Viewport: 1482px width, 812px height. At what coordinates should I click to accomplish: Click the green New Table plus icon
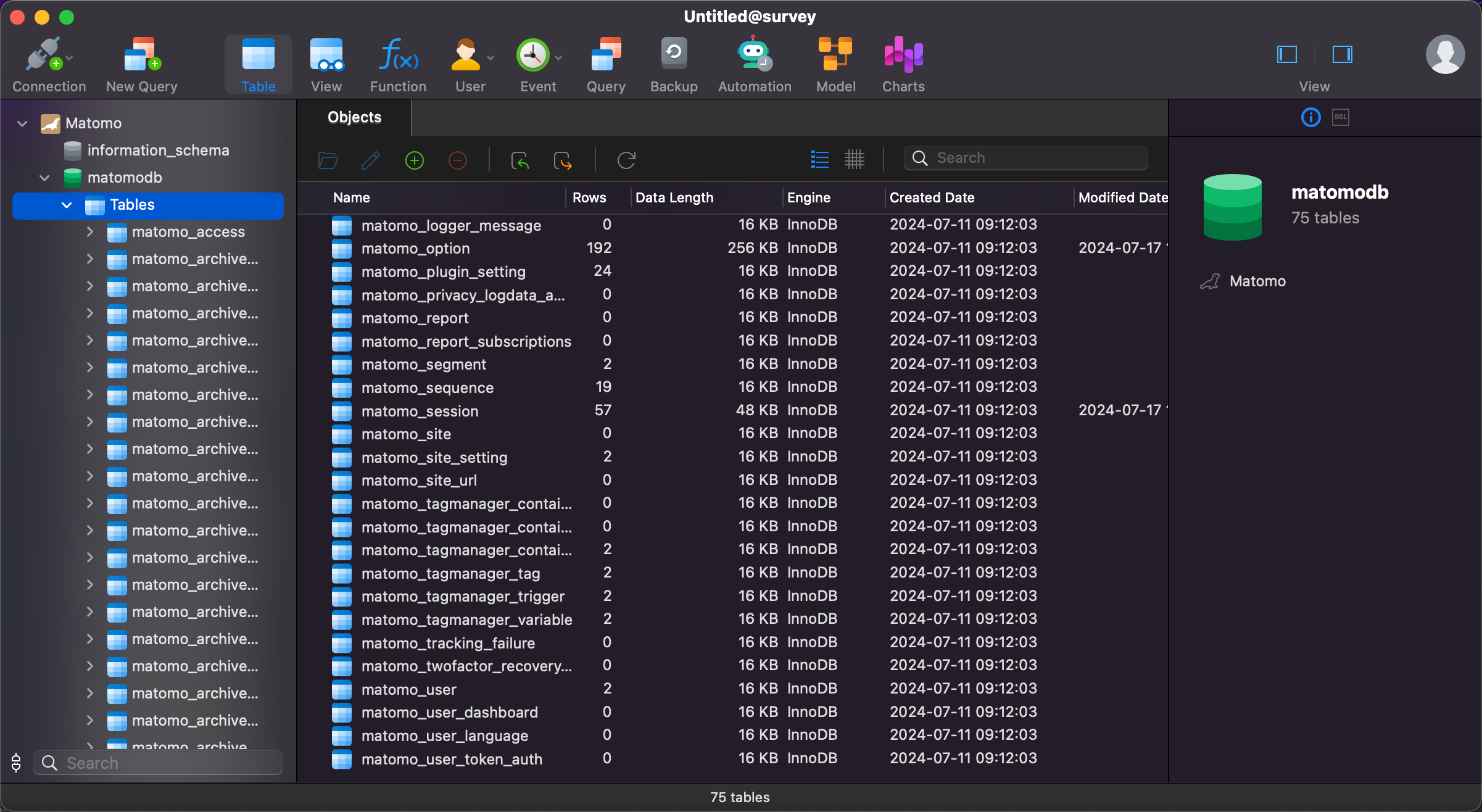click(414, 161)
